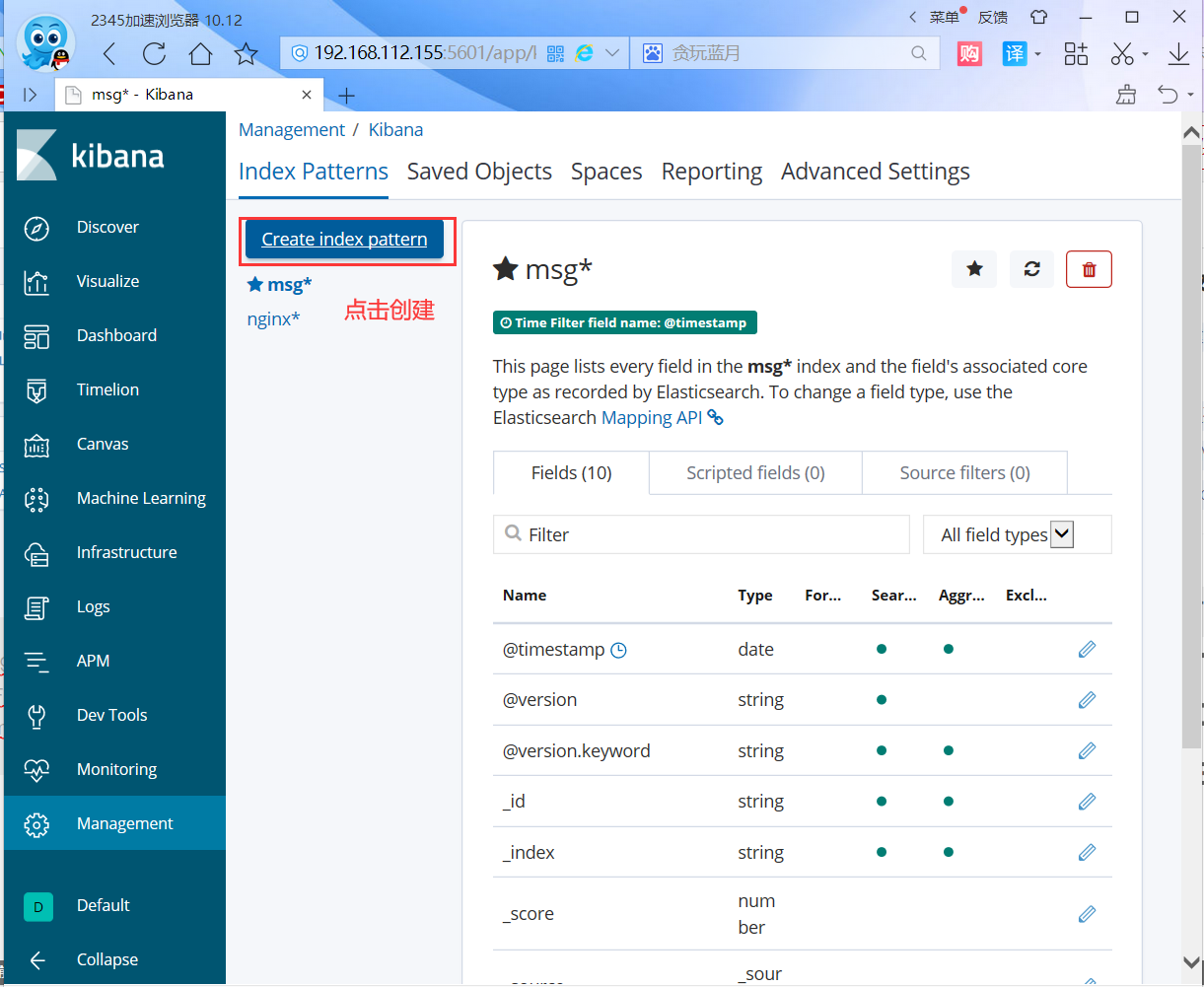Screen dimensions: 1204x987
Task: Open the Scripted fields (0) tab
Action: (x=755, y=472)
